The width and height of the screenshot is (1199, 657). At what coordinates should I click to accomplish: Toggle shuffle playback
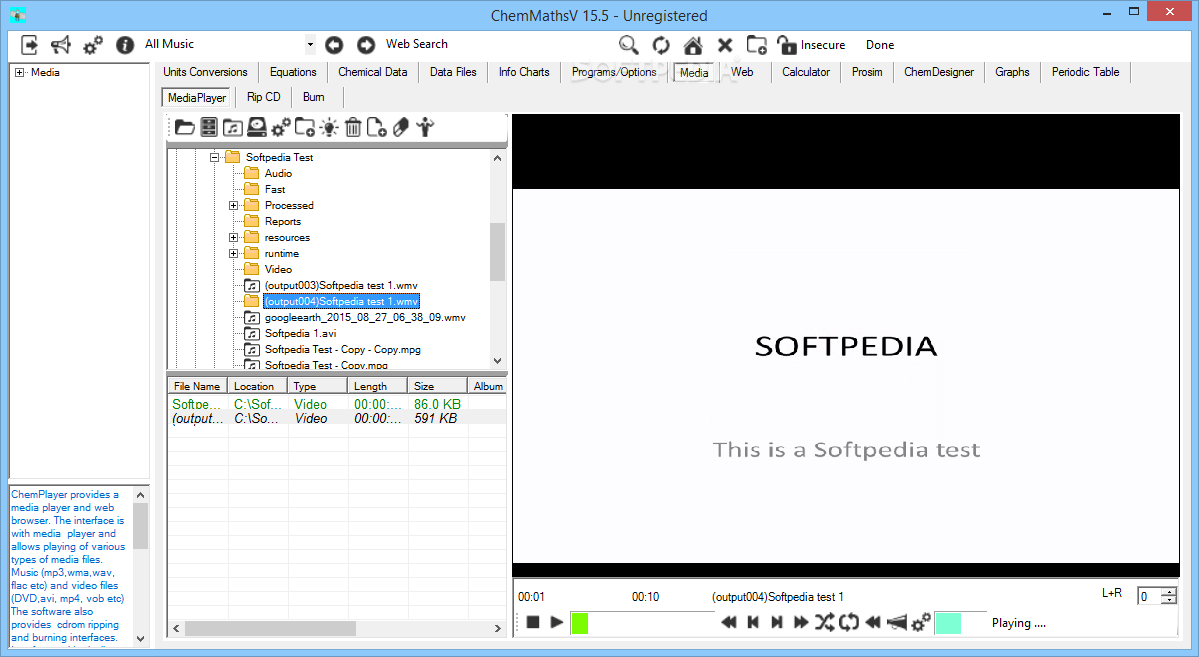click(824, 623)
